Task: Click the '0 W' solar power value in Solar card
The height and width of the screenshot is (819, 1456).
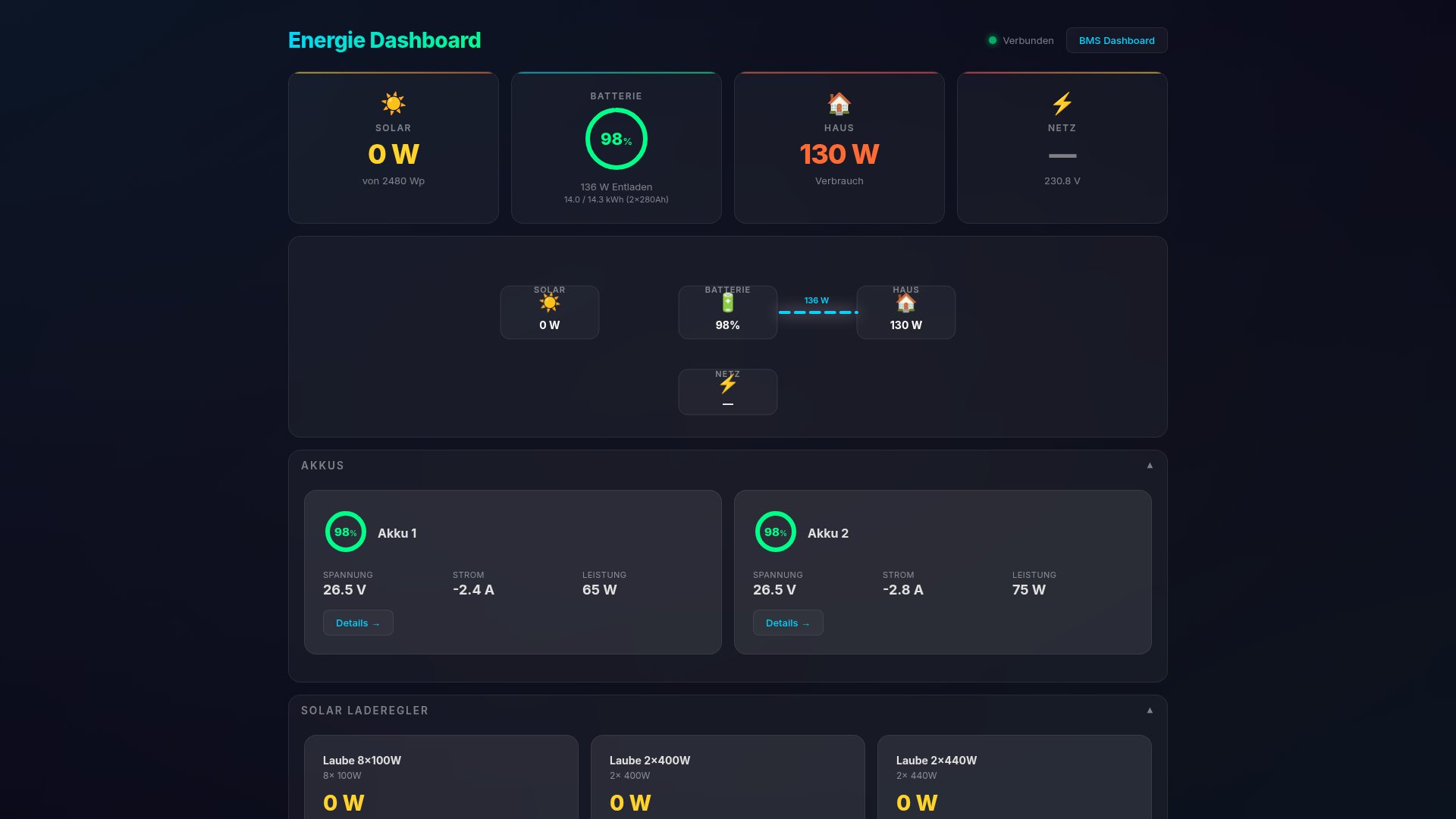Action: point(393,154)
